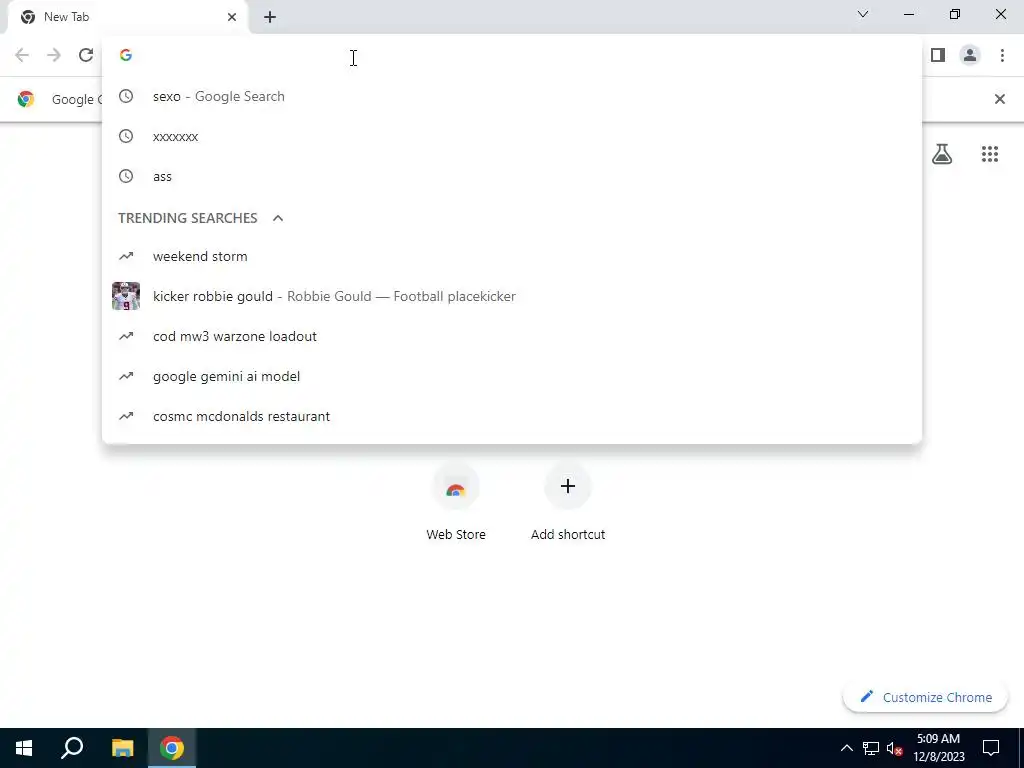Open Chrome's three-dot menu

pos(1002,56)
